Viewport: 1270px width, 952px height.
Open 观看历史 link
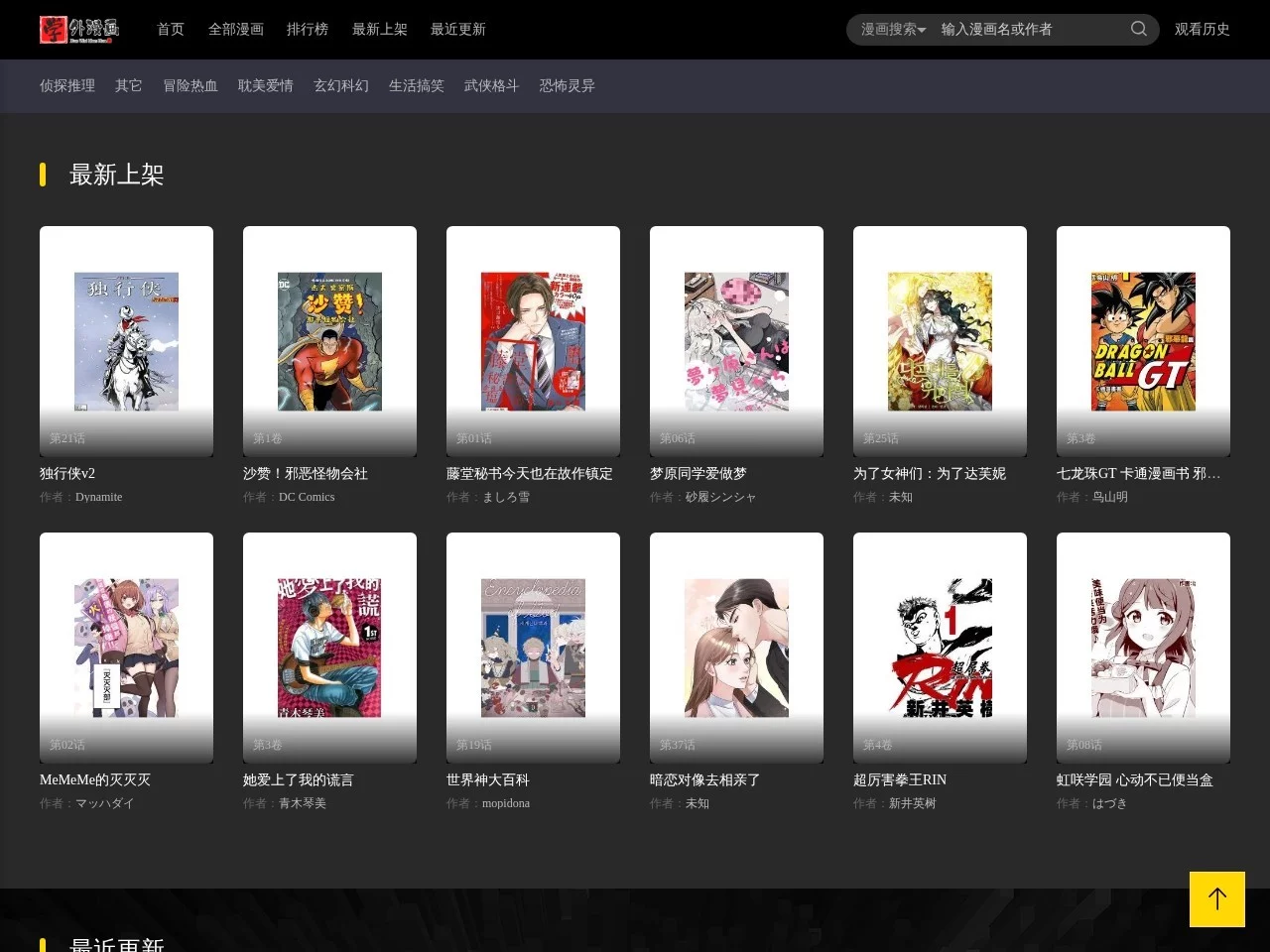[x=1203, y=30]
